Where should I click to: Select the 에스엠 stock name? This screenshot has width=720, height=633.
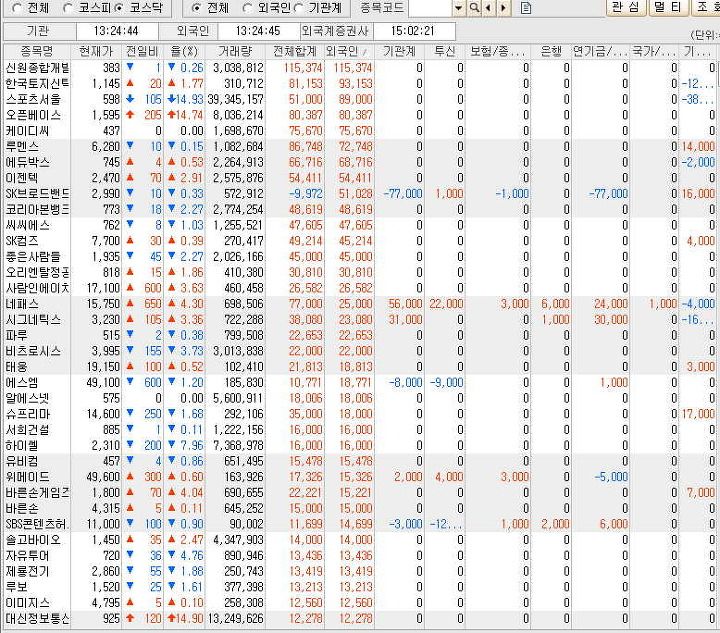(x=22, y=382)
